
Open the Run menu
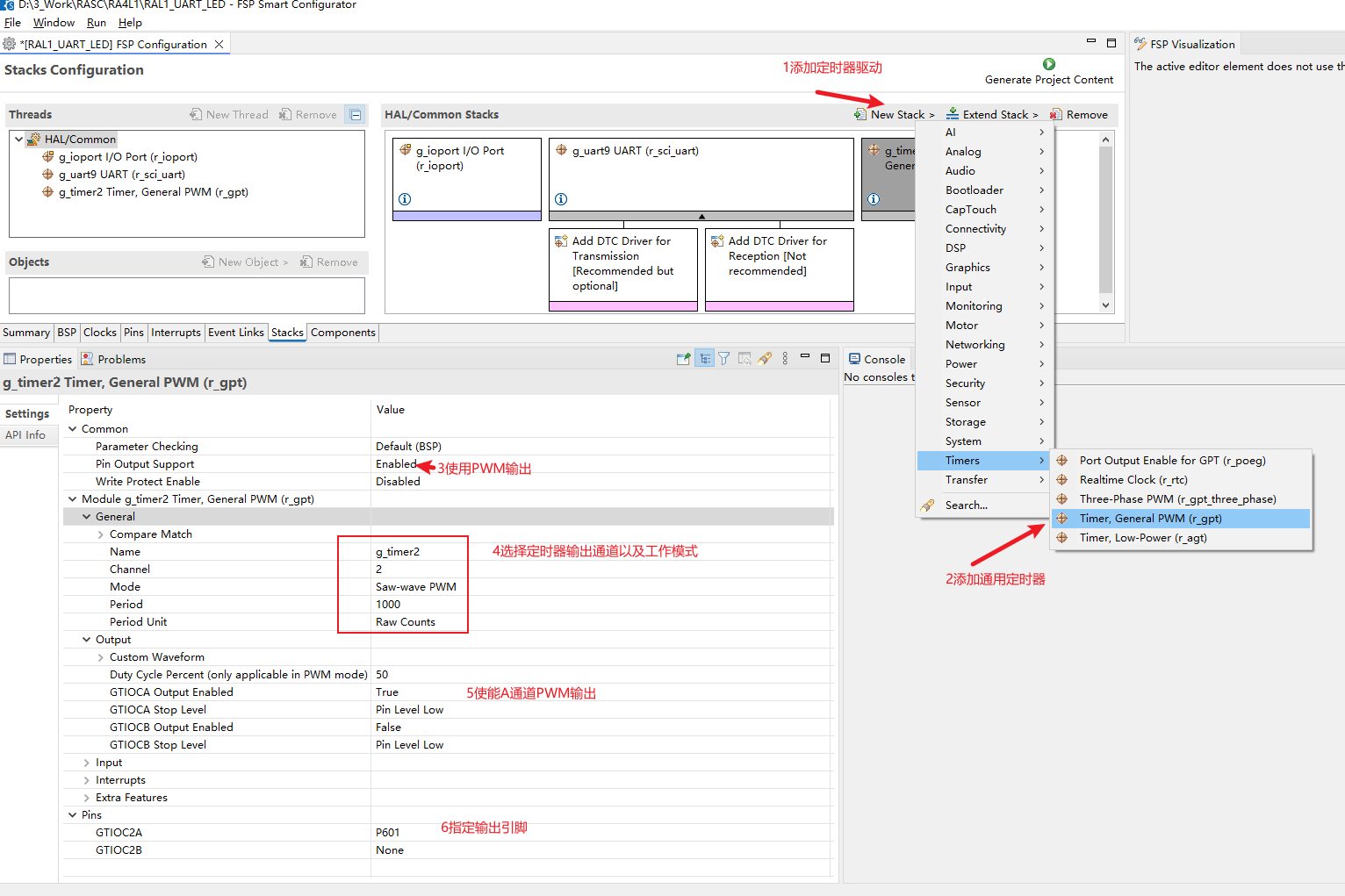coord(97,23)
